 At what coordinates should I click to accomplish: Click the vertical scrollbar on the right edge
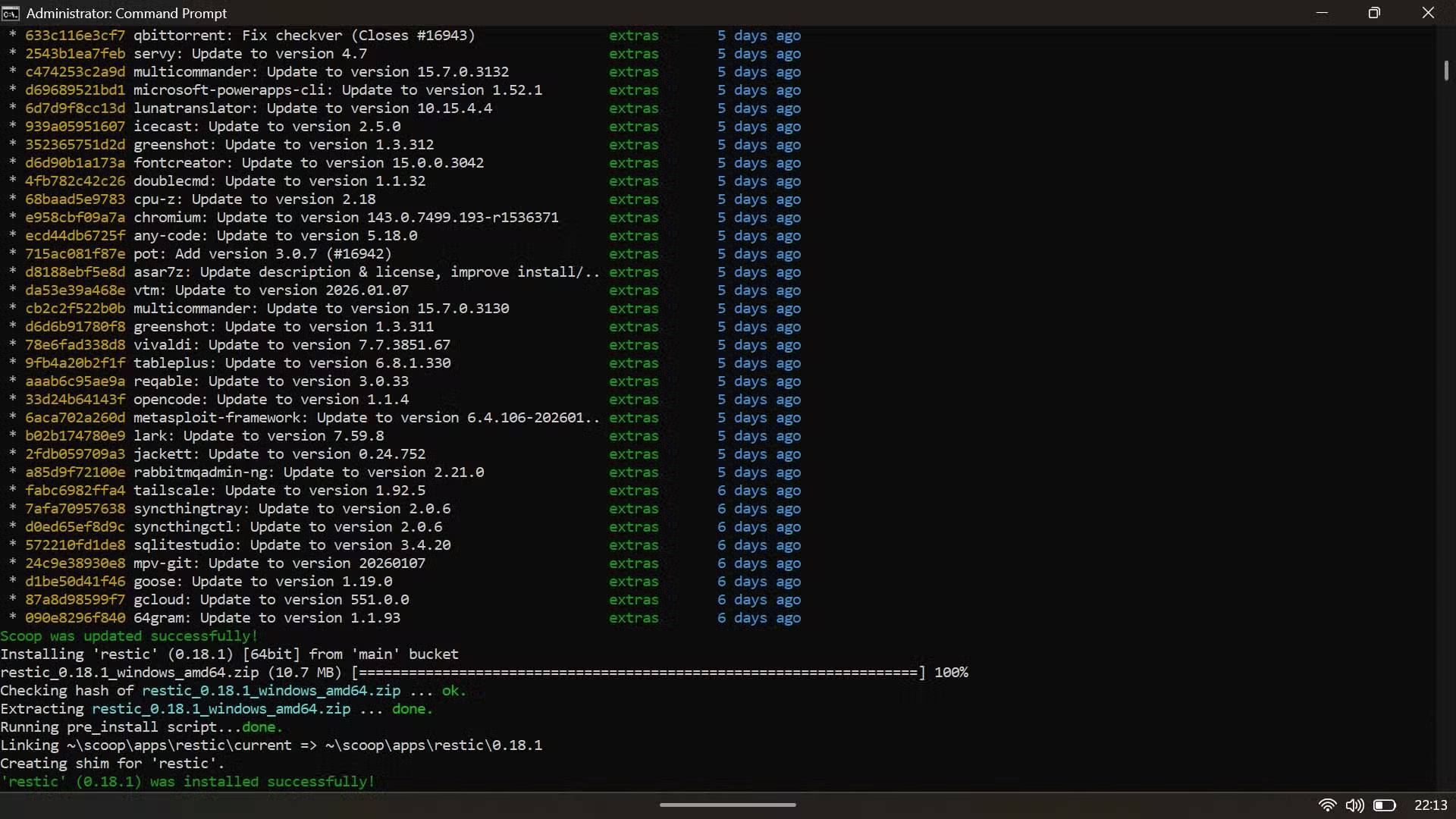tap(1447, 71)
